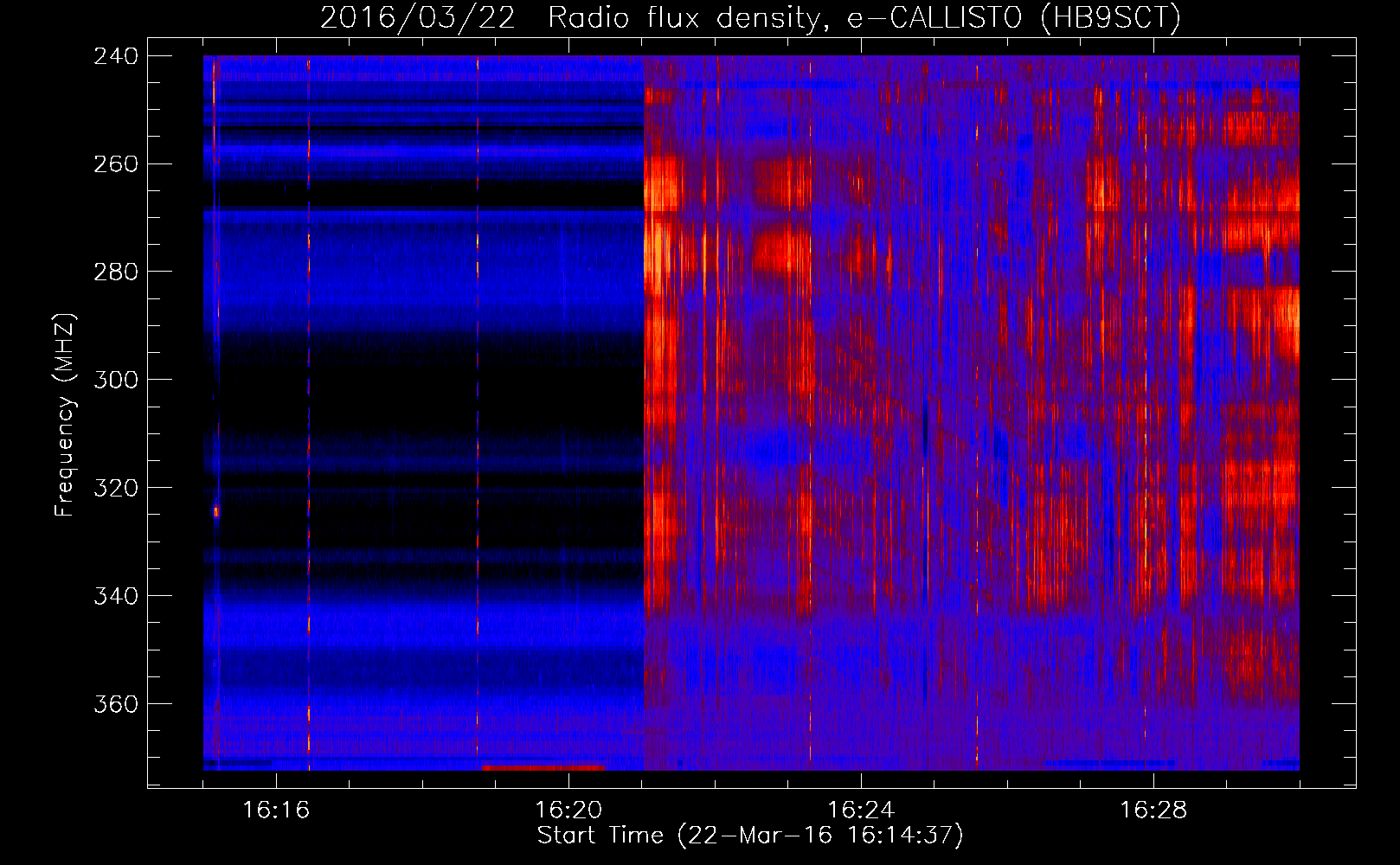Click the 240 frequency tick label

click(x=116, y=56)
